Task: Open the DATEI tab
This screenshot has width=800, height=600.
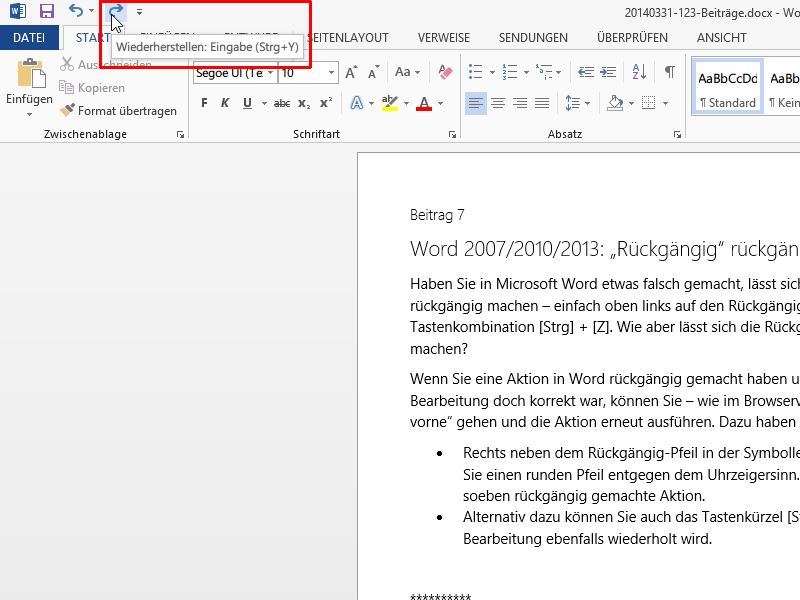Action: click(x=29, y=38)
